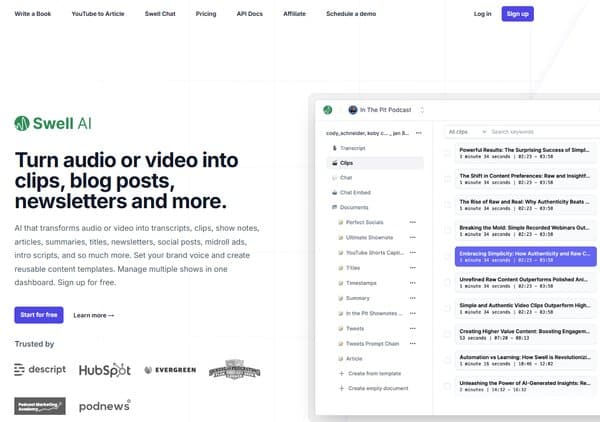The height and width of the screenshot is (422, 600).
Task: Click the Search keywords field
Action: coord(543,132)
